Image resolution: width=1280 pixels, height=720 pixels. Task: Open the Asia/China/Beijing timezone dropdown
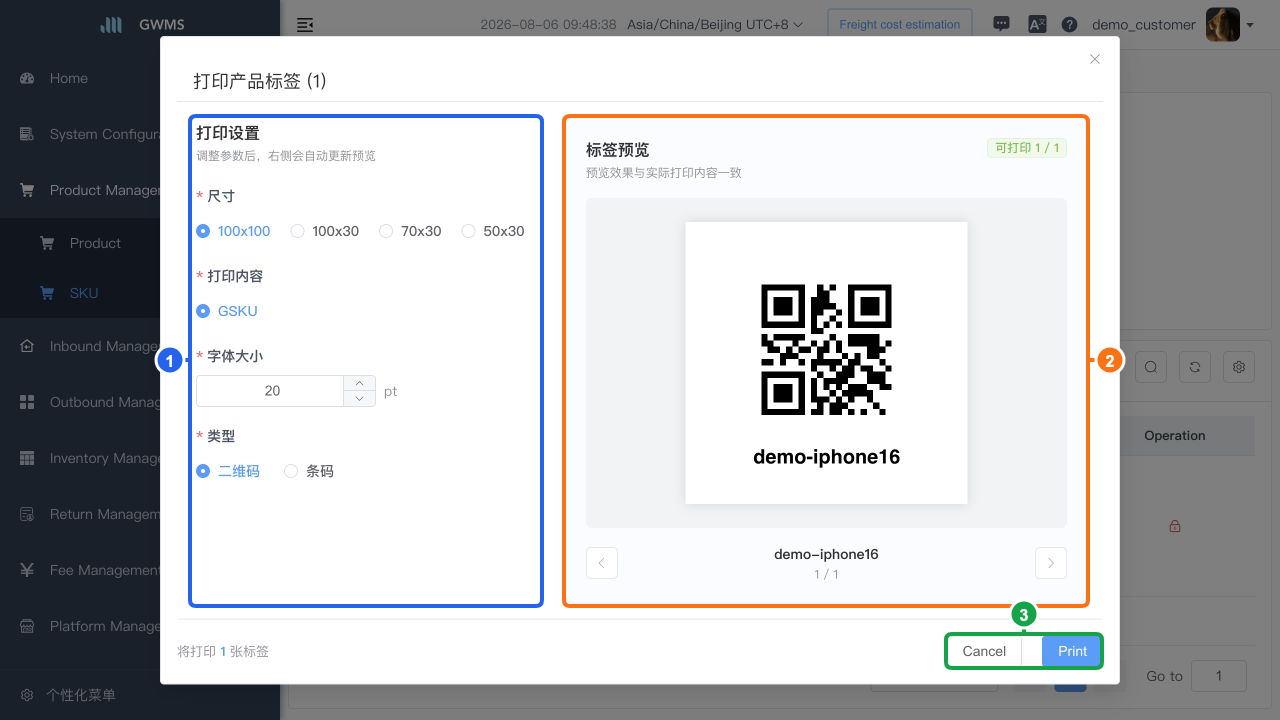point(715,25)
